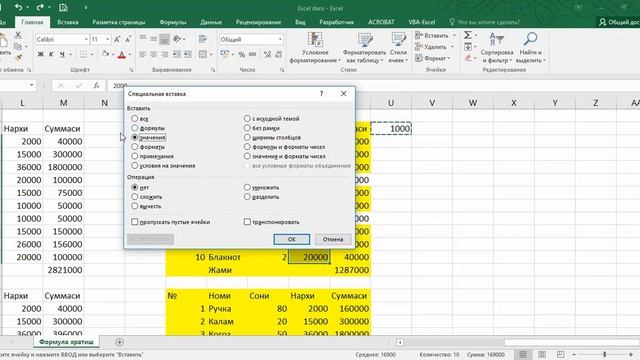Open the 'Главная' ribbon tab
640x360 pixels.
coord(32,22)
